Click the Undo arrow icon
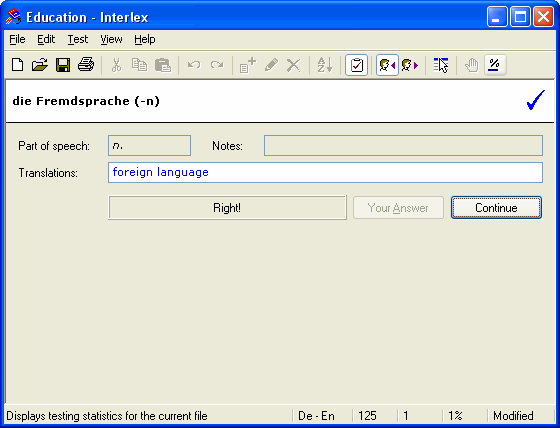Viewport: 560px width, 428px height. click(194, 65)
